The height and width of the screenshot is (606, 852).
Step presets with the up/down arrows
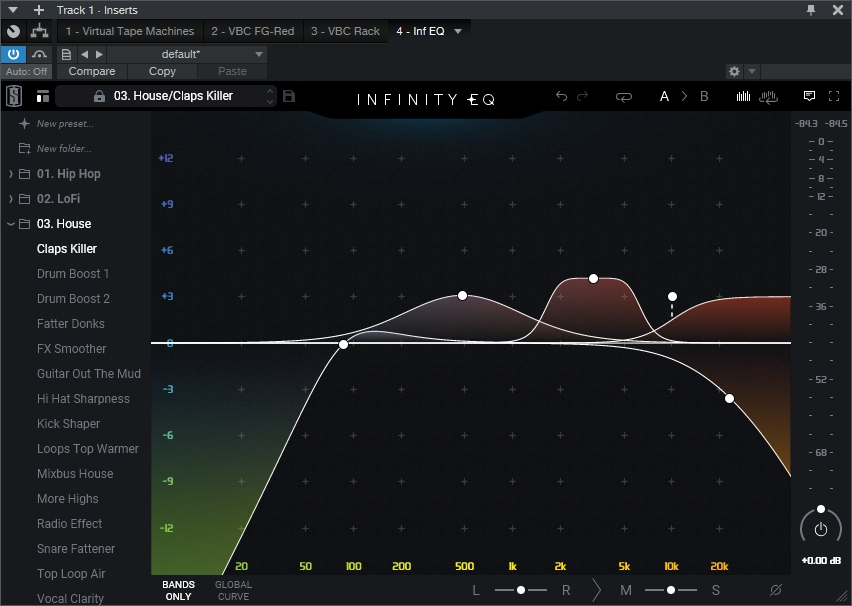(x=270, y=96)
